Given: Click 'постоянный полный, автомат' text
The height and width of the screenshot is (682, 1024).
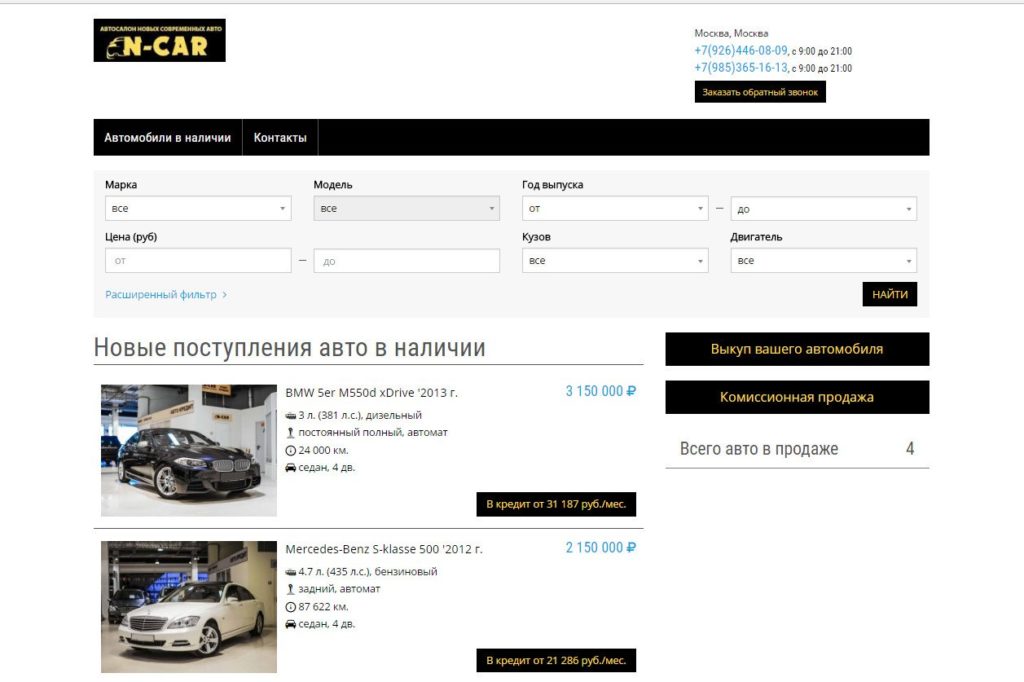Looking at the screenshot, I should point(373,432).
